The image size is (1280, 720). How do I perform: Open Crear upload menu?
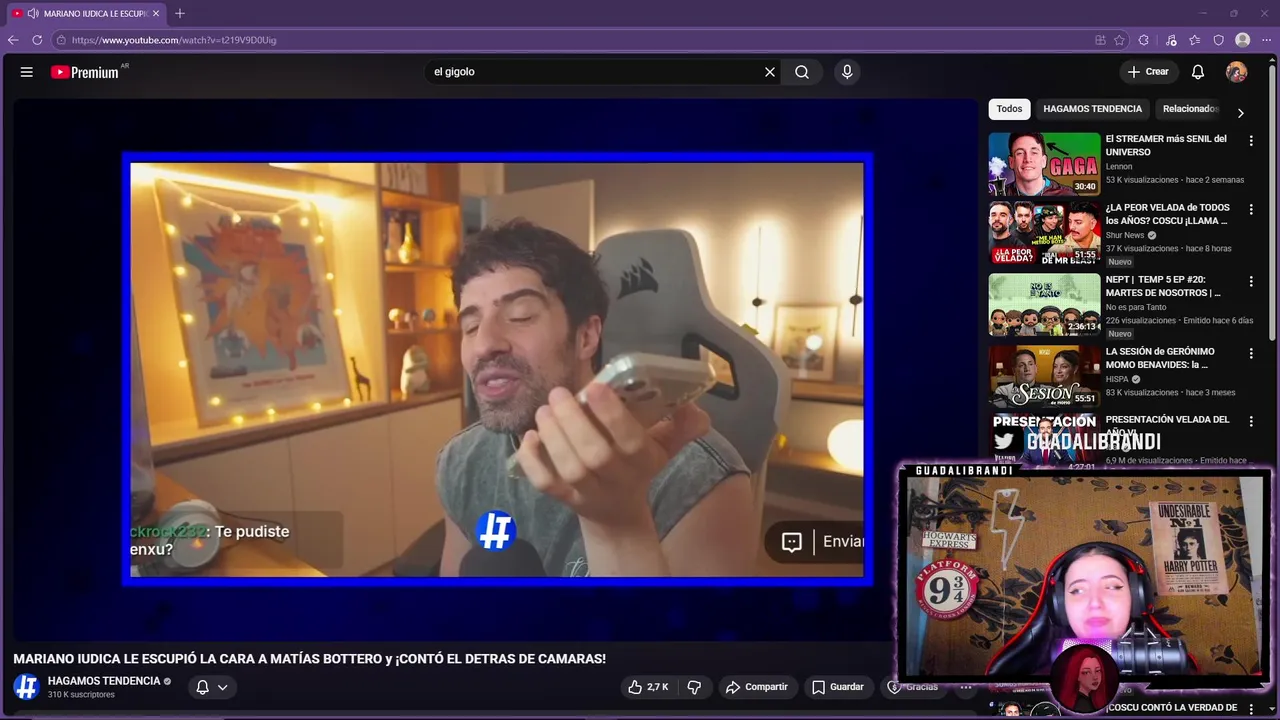click(x=1148, y=72)
